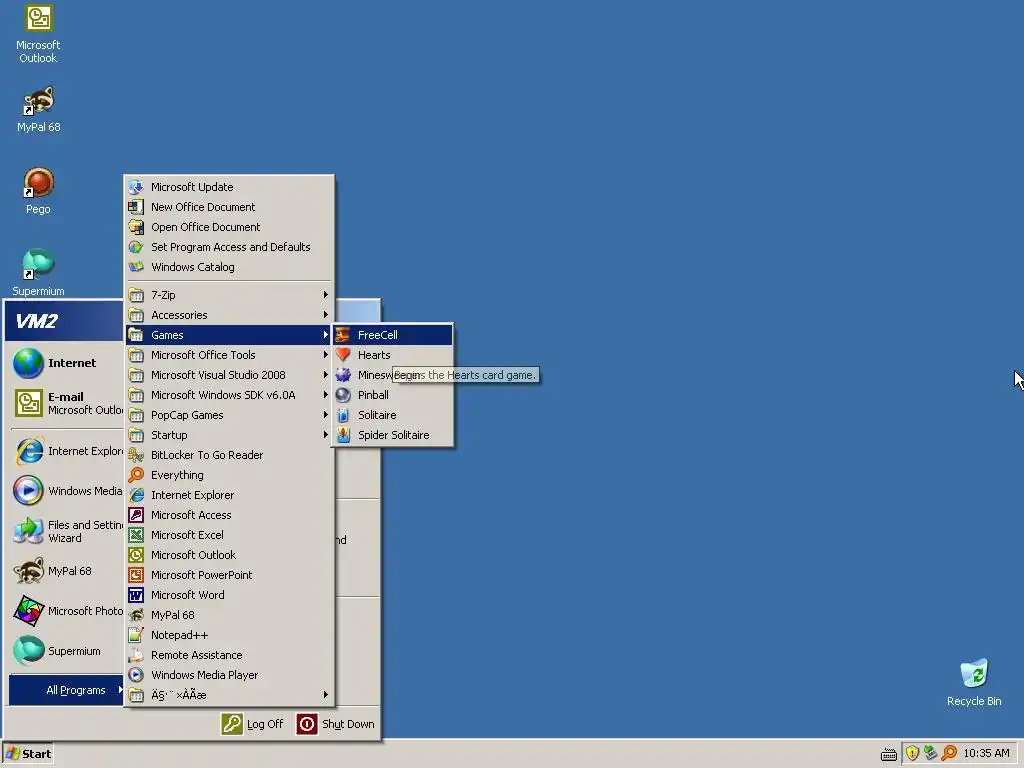Image resolution: width=1024 pixels, height=768 pixels.
Task: Open the on-screen keyboard taskbar icon
Action: (x=889, y=755)
